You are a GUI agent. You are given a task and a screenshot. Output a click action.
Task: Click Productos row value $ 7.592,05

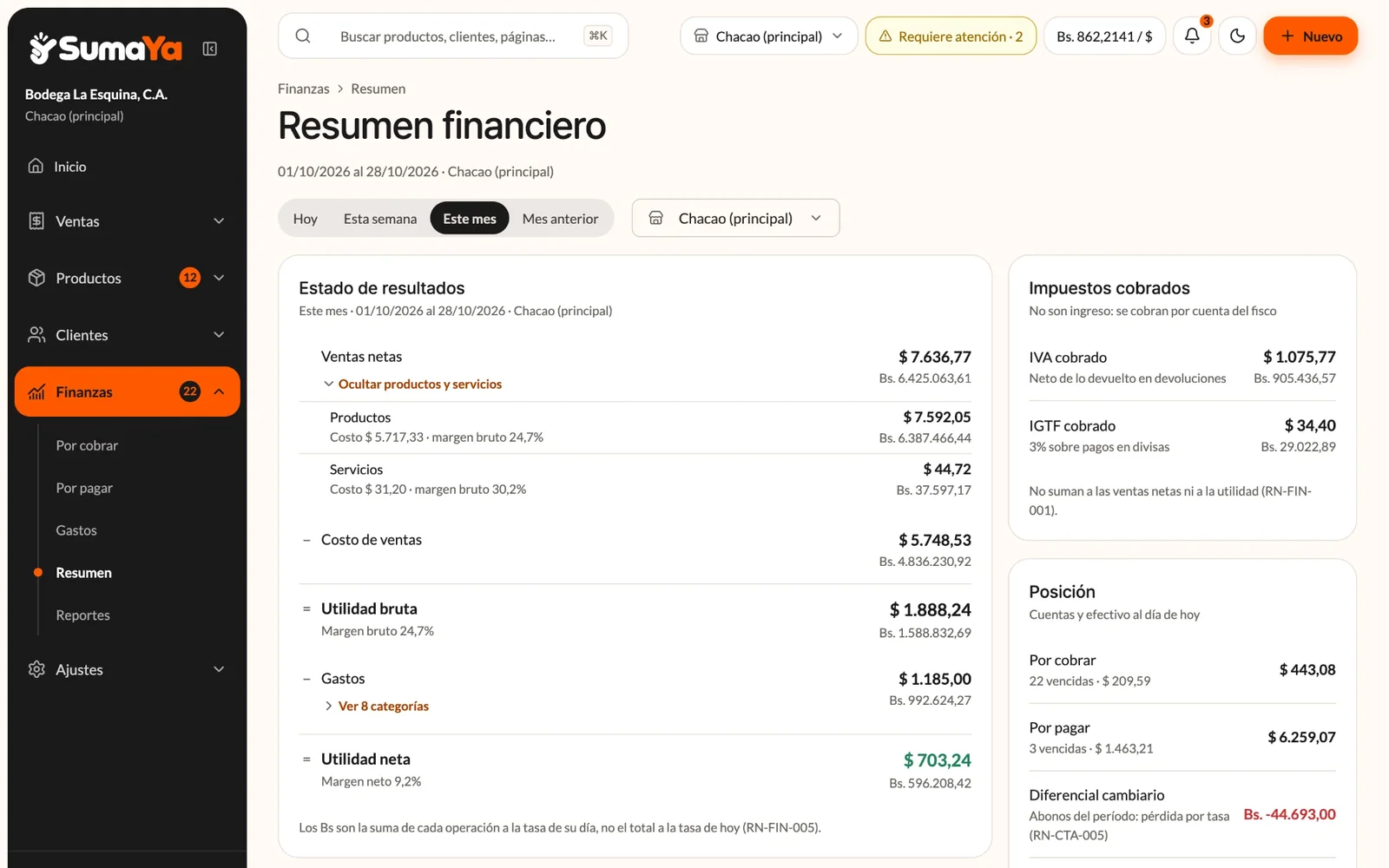pos(937,417)
